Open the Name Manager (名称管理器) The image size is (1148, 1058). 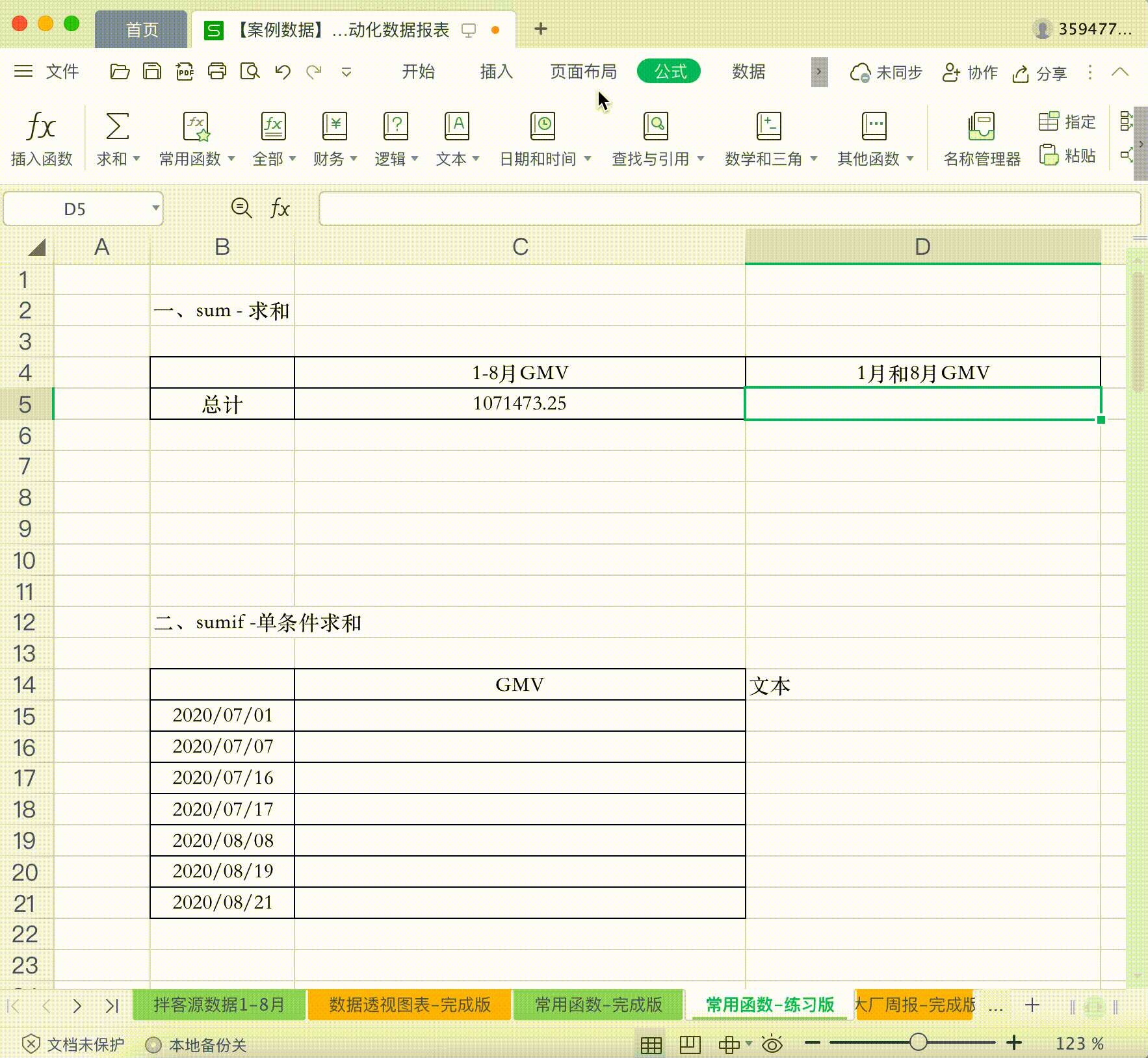(982, 138)
